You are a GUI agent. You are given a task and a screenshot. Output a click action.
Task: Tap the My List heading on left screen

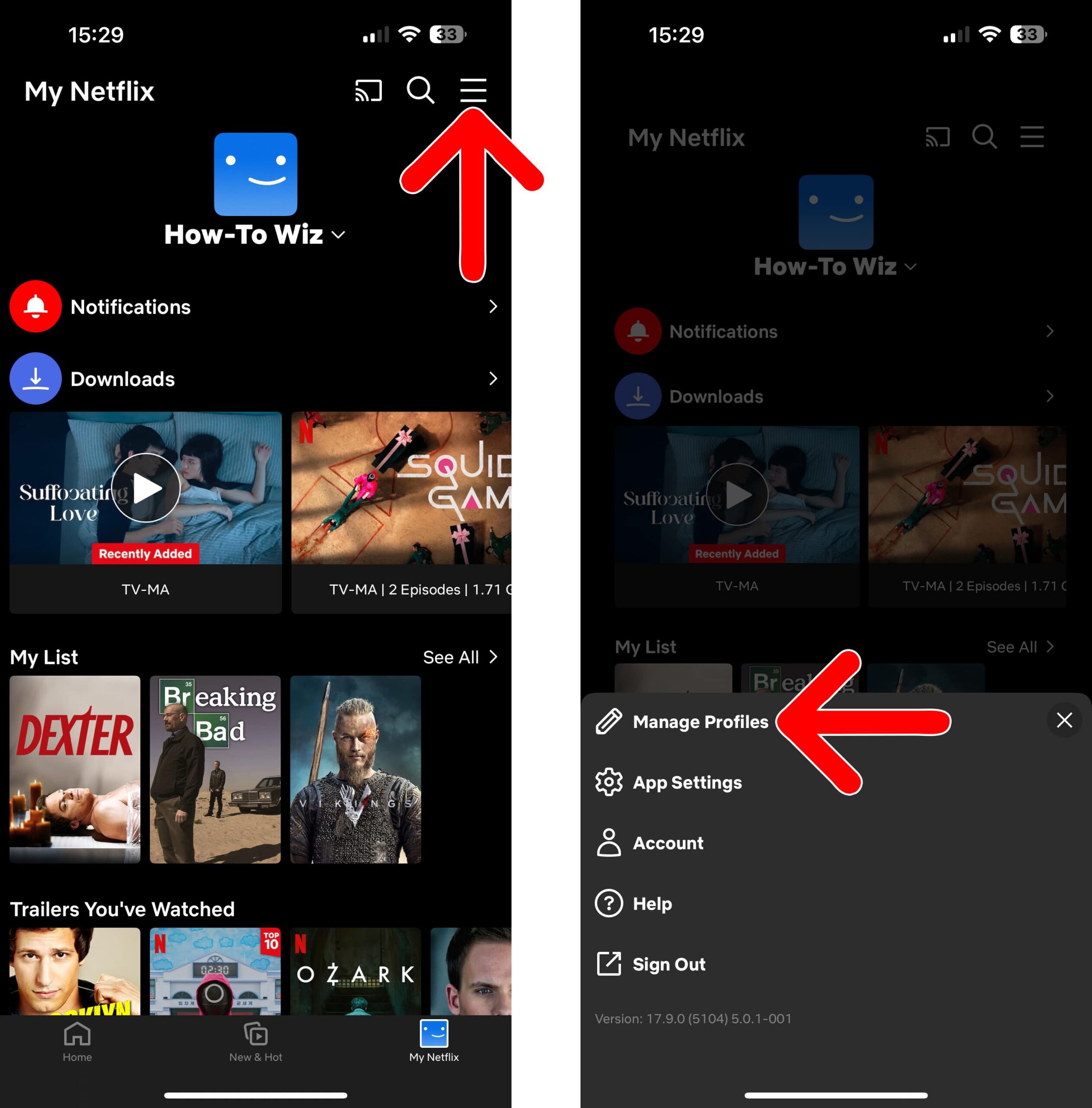coord(44,657)
